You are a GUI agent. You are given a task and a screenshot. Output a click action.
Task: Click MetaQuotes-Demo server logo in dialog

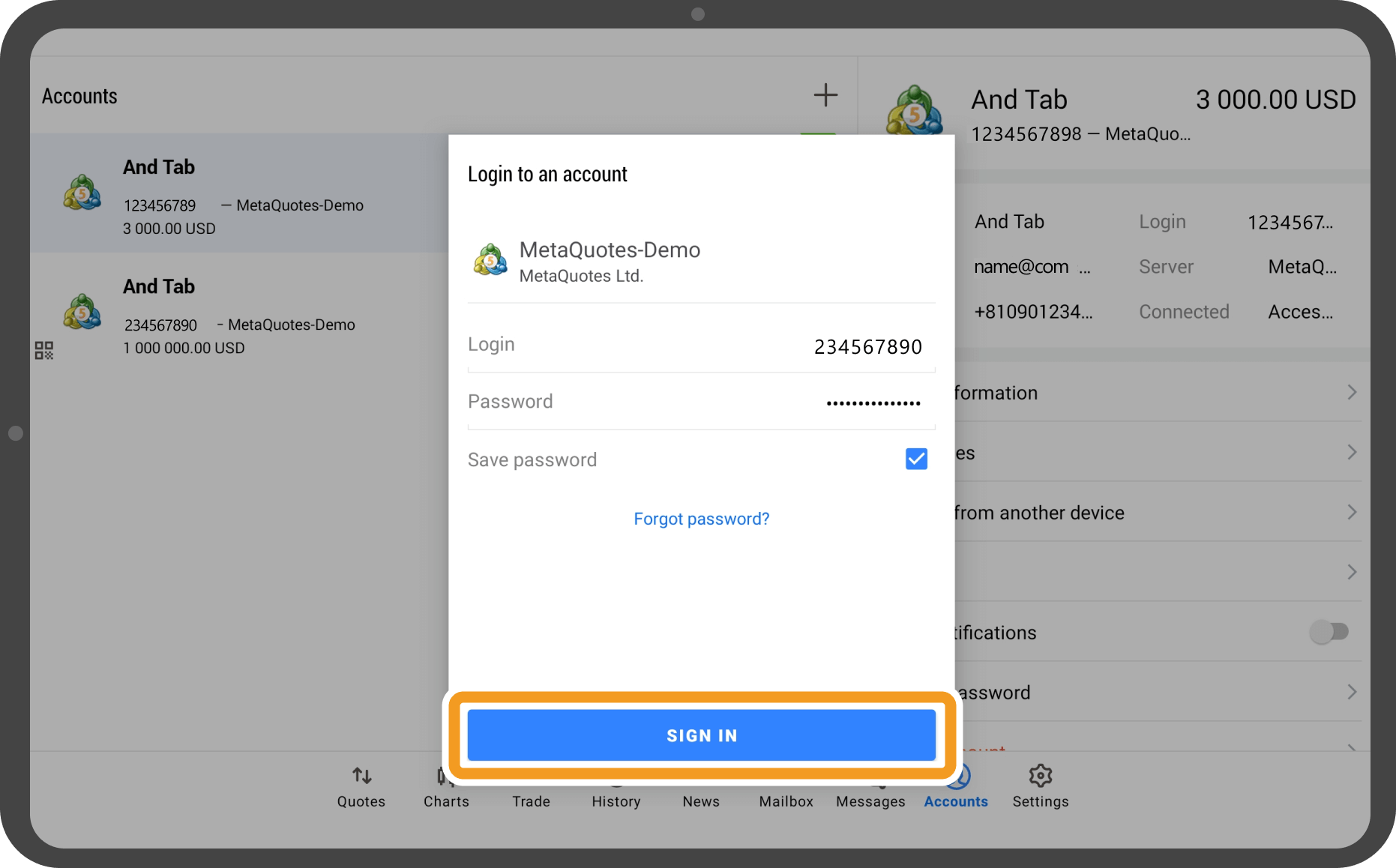[490, 260]
